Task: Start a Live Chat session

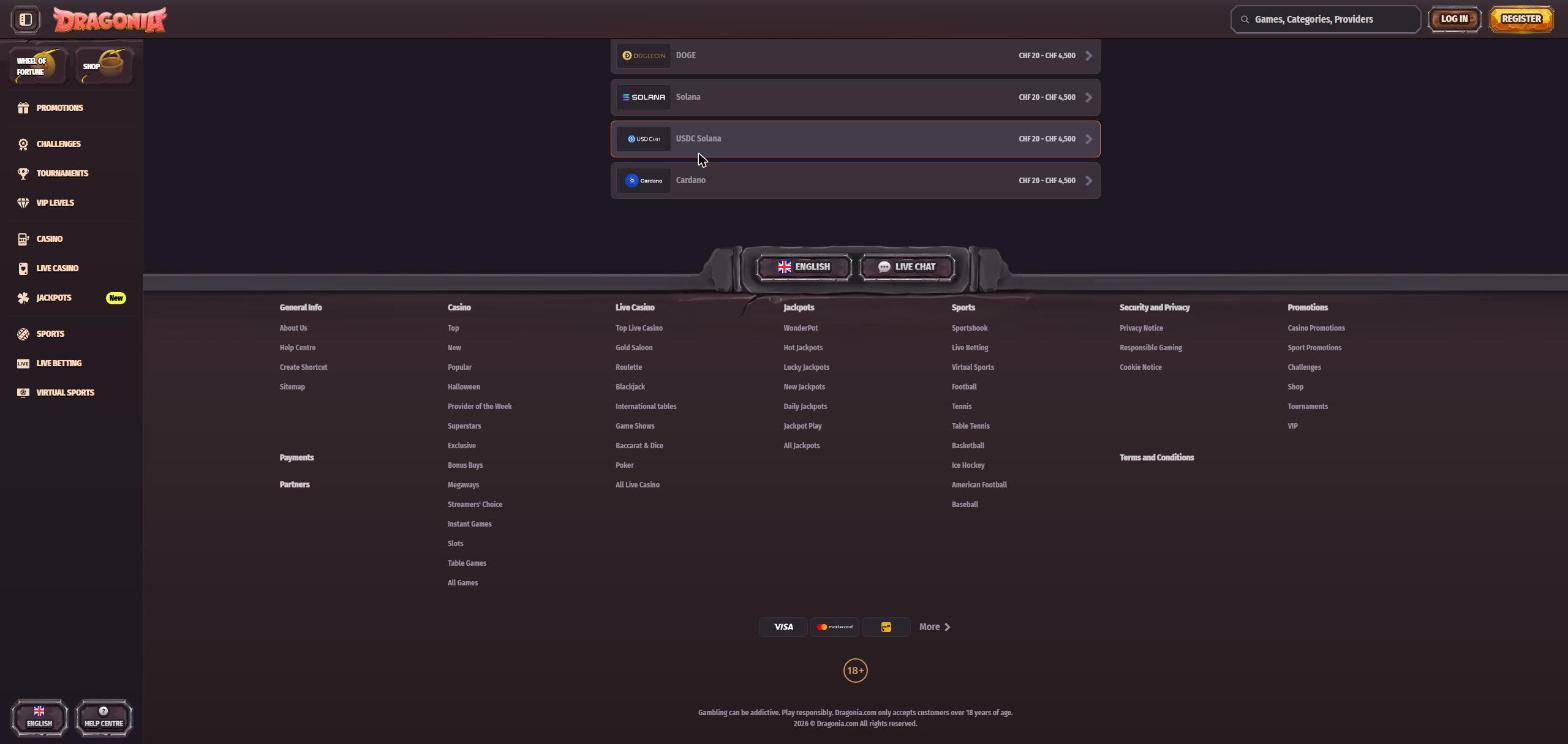Action: click(907, 267)
